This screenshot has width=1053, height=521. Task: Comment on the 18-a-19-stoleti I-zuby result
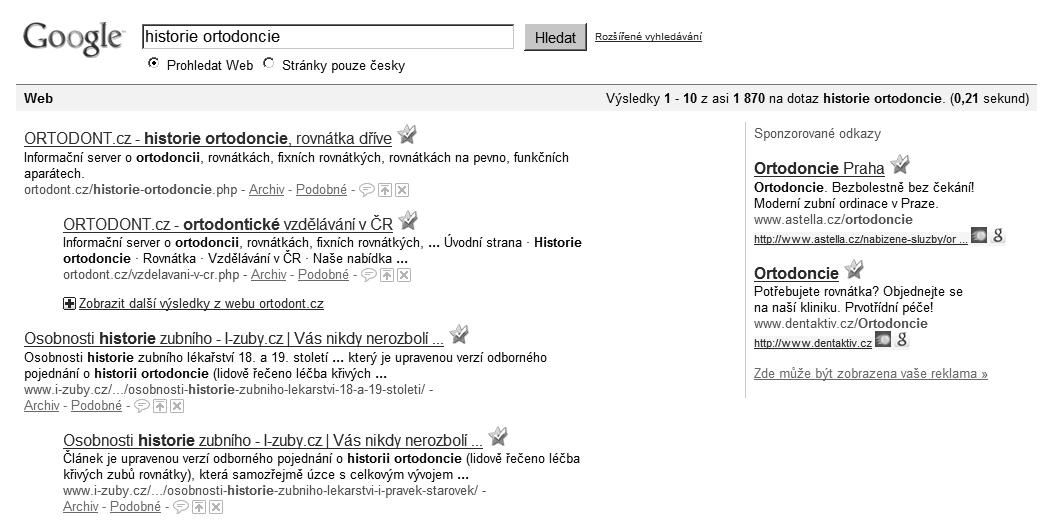[142, 406]
